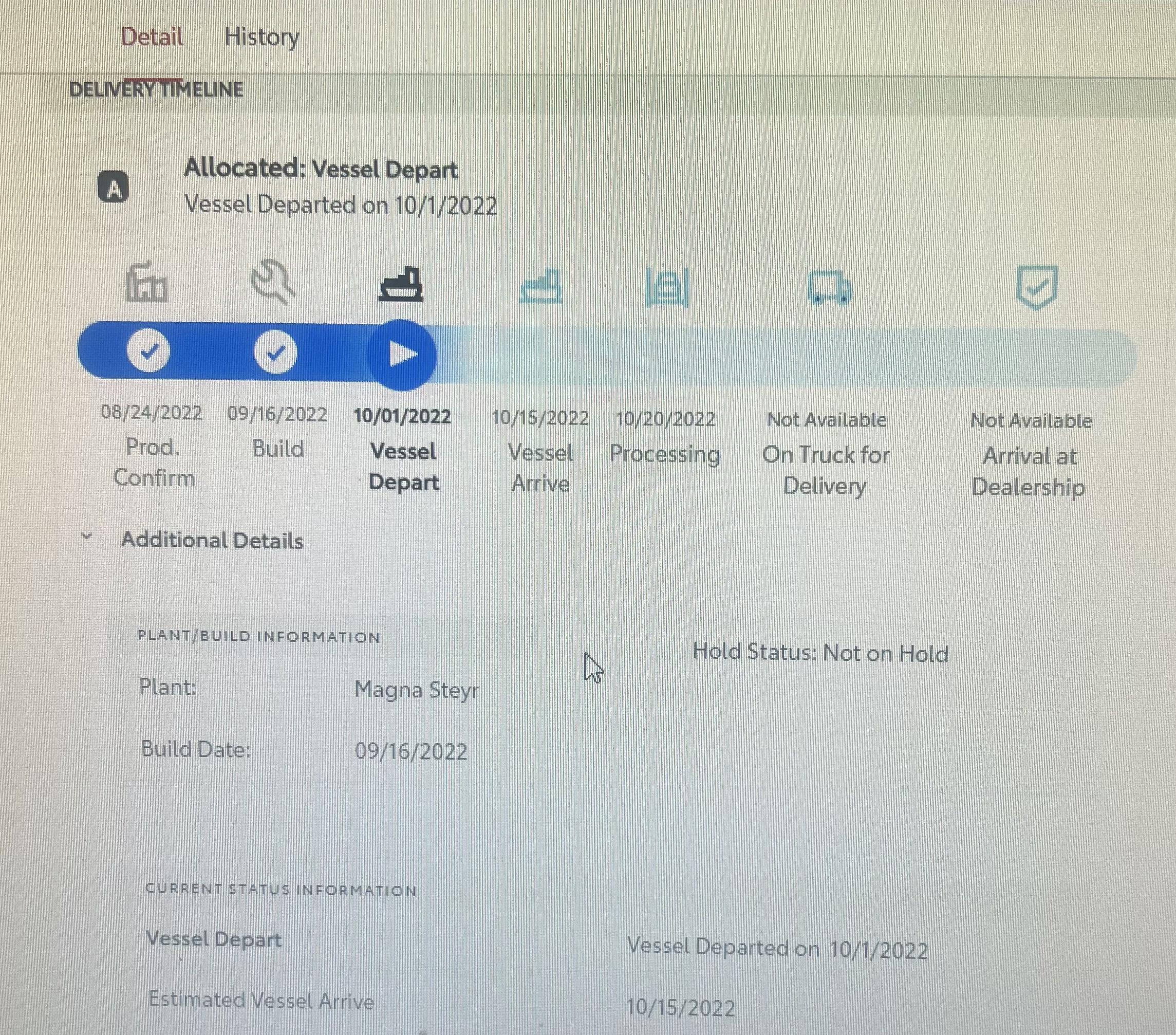Click the Allocated 'A' status badge
The image size is (1176, 1035).
pos(114,187)
